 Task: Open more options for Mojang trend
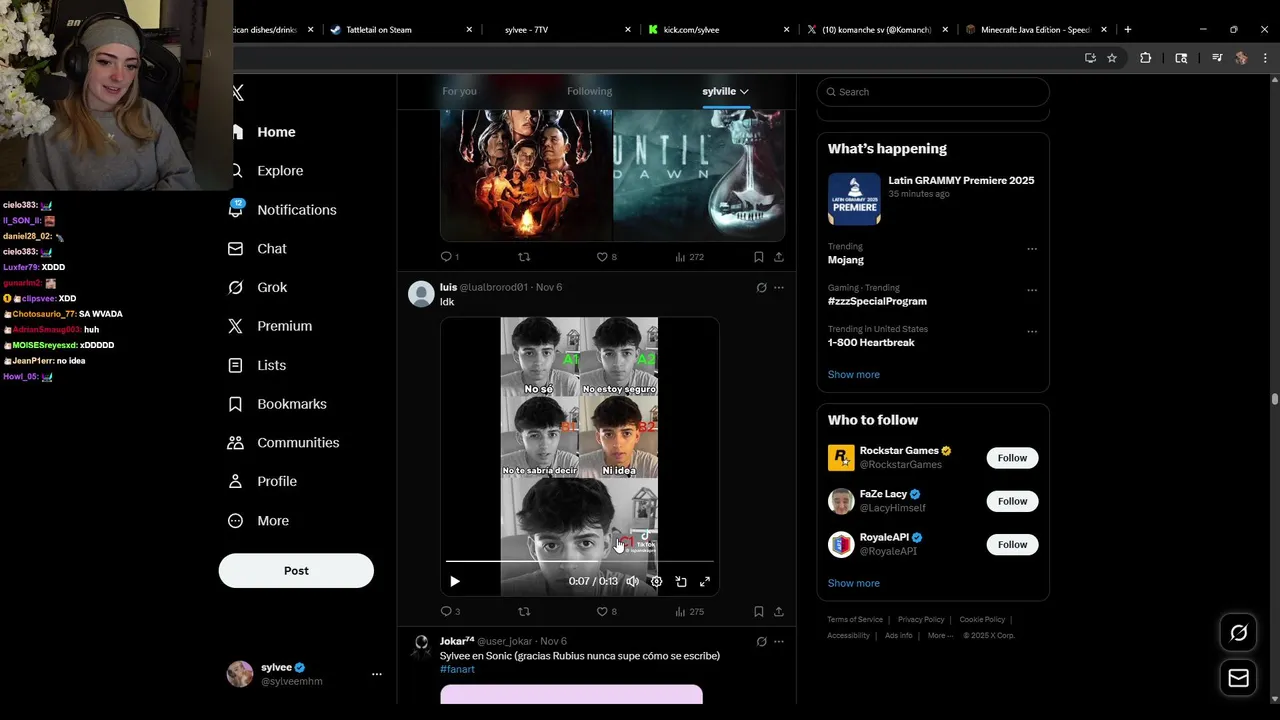tap(1032, 249)
